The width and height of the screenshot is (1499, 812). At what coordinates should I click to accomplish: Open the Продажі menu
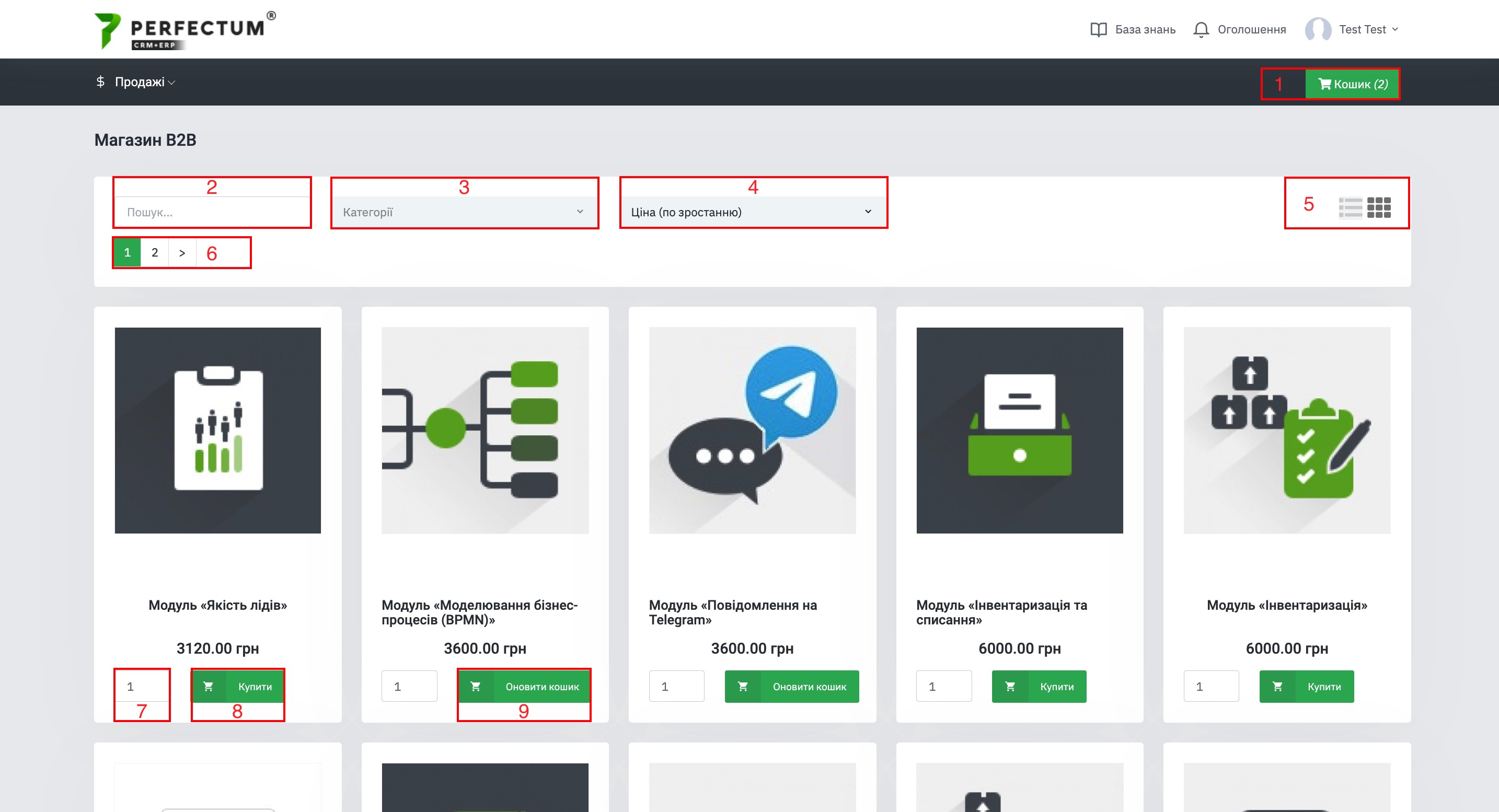pos(140,82)
